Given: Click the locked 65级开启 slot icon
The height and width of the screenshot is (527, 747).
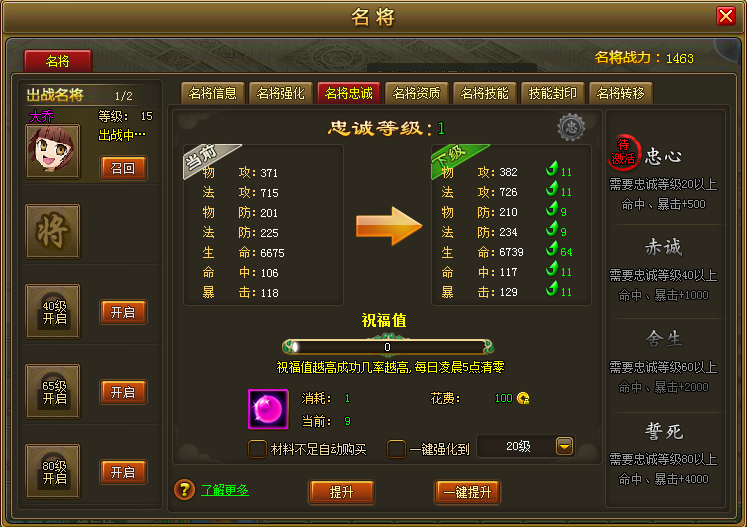Looking at the screenshot, I should pyautogui.click(x=53, y=392).
